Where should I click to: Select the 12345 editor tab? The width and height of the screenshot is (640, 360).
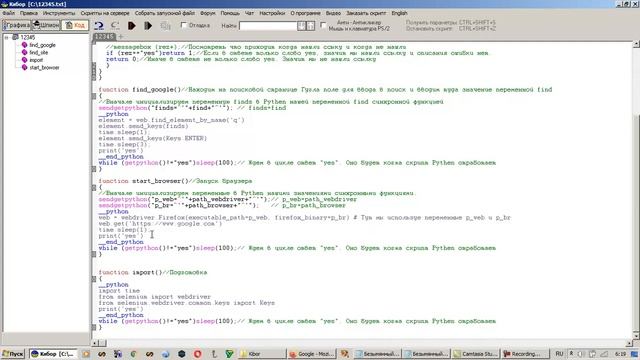(104, 37)
